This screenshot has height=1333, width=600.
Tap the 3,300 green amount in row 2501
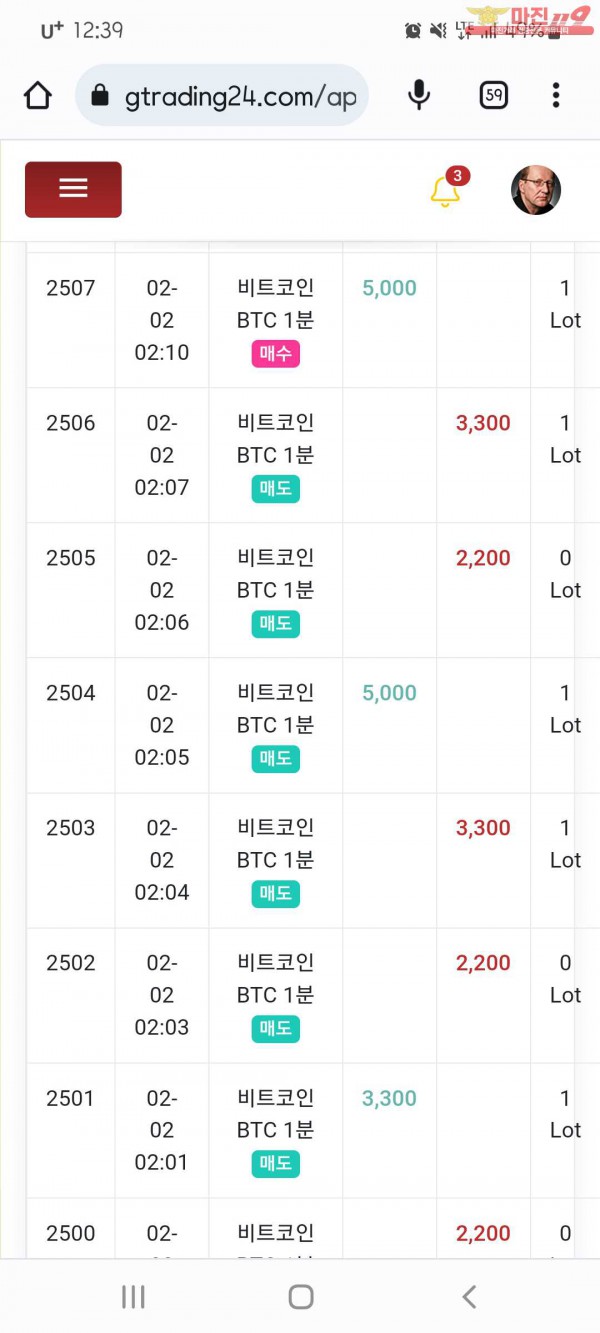point(389,1098)
